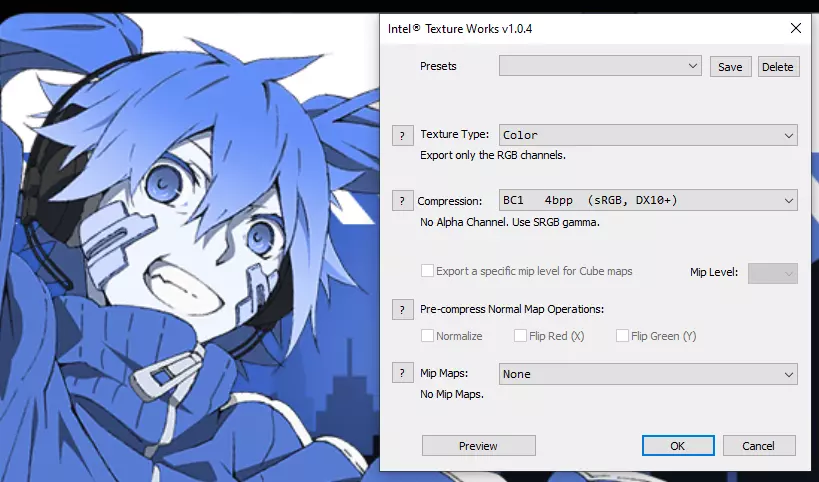This screenshot has height=482, width=819.
Task: Click the Preview button
Action: point(478,446)
